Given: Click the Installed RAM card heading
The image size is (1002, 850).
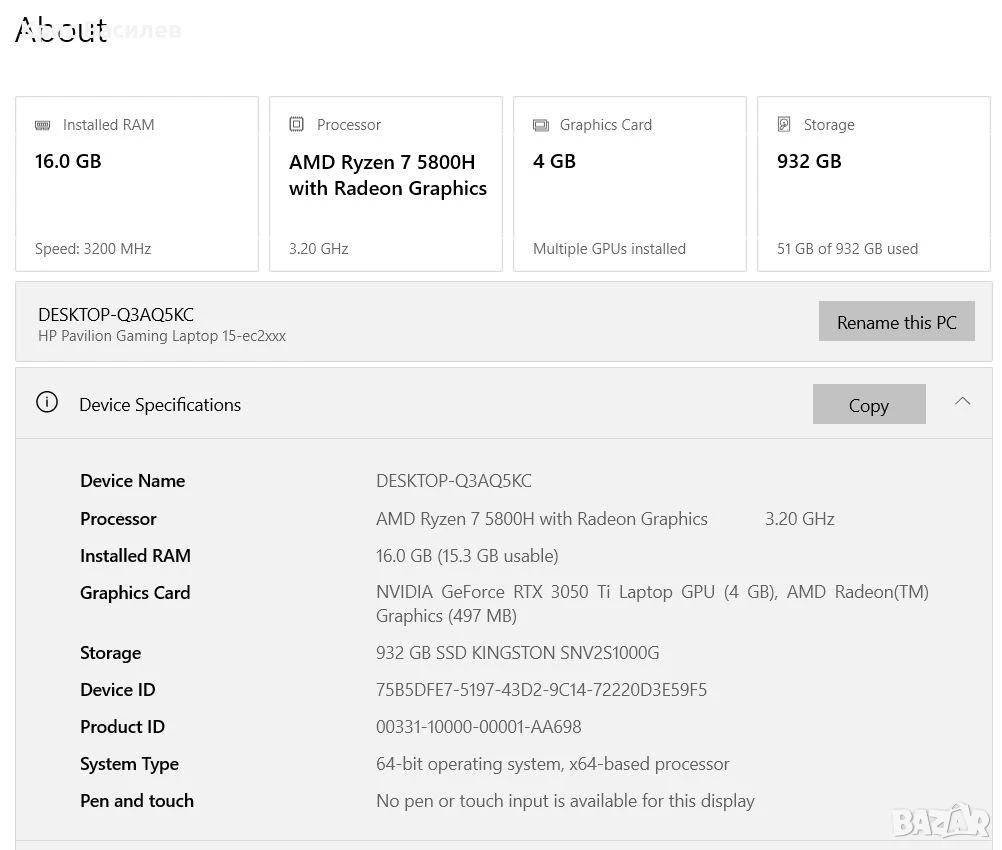Looking at the screenshot, I should [x=109, y=125].
